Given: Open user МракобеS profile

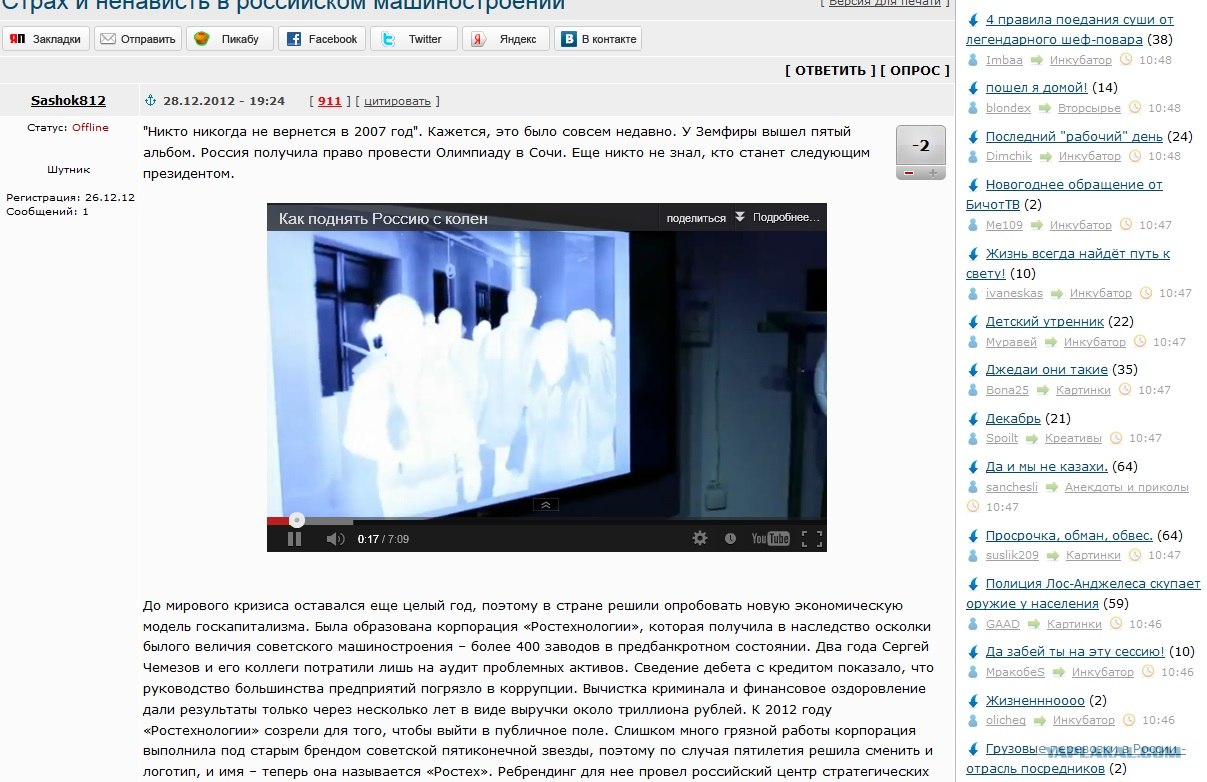Looking at the screenshot, I should [x=1015, y=672].
